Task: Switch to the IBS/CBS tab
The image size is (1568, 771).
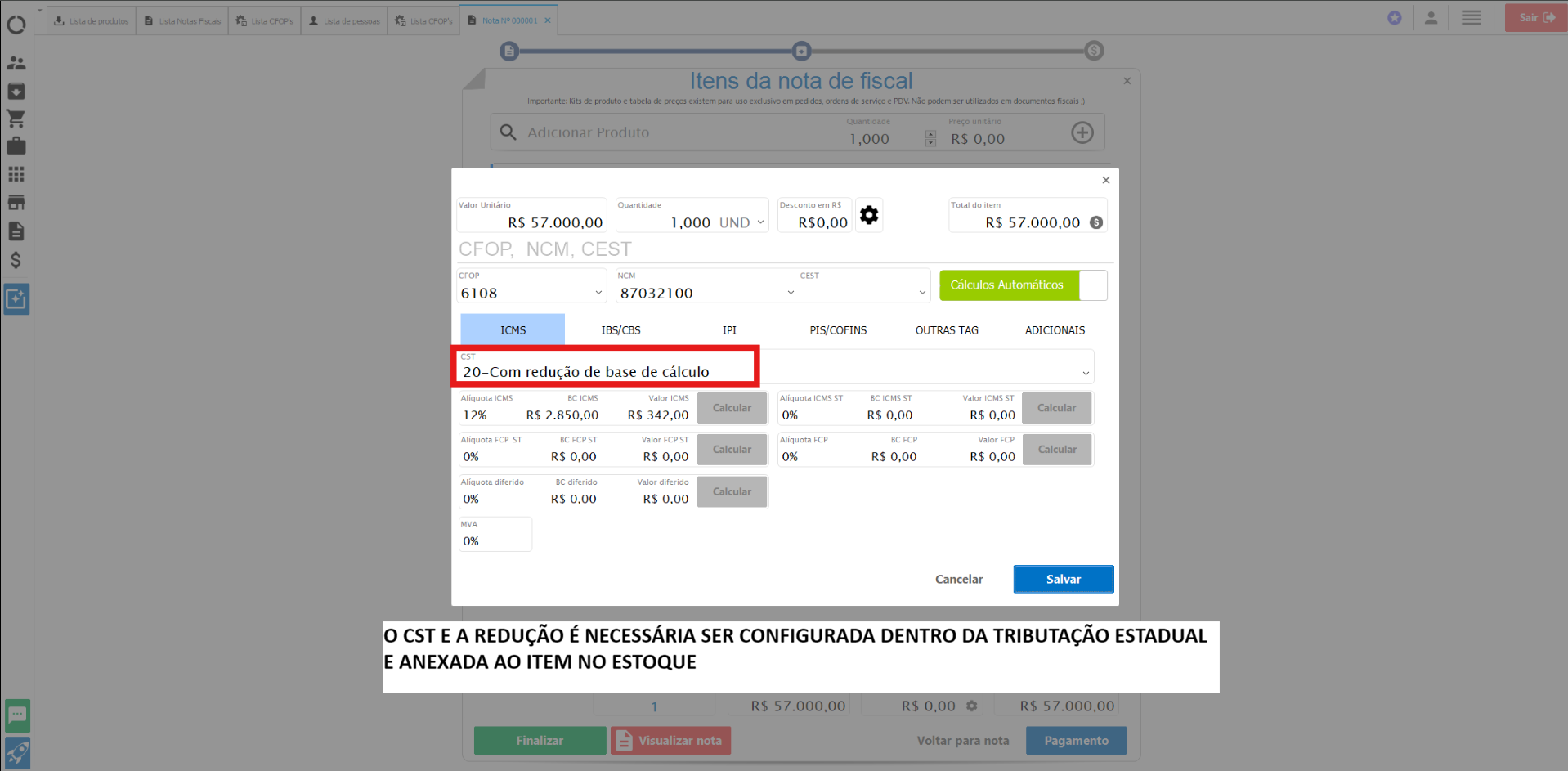Action: [620, 330]
